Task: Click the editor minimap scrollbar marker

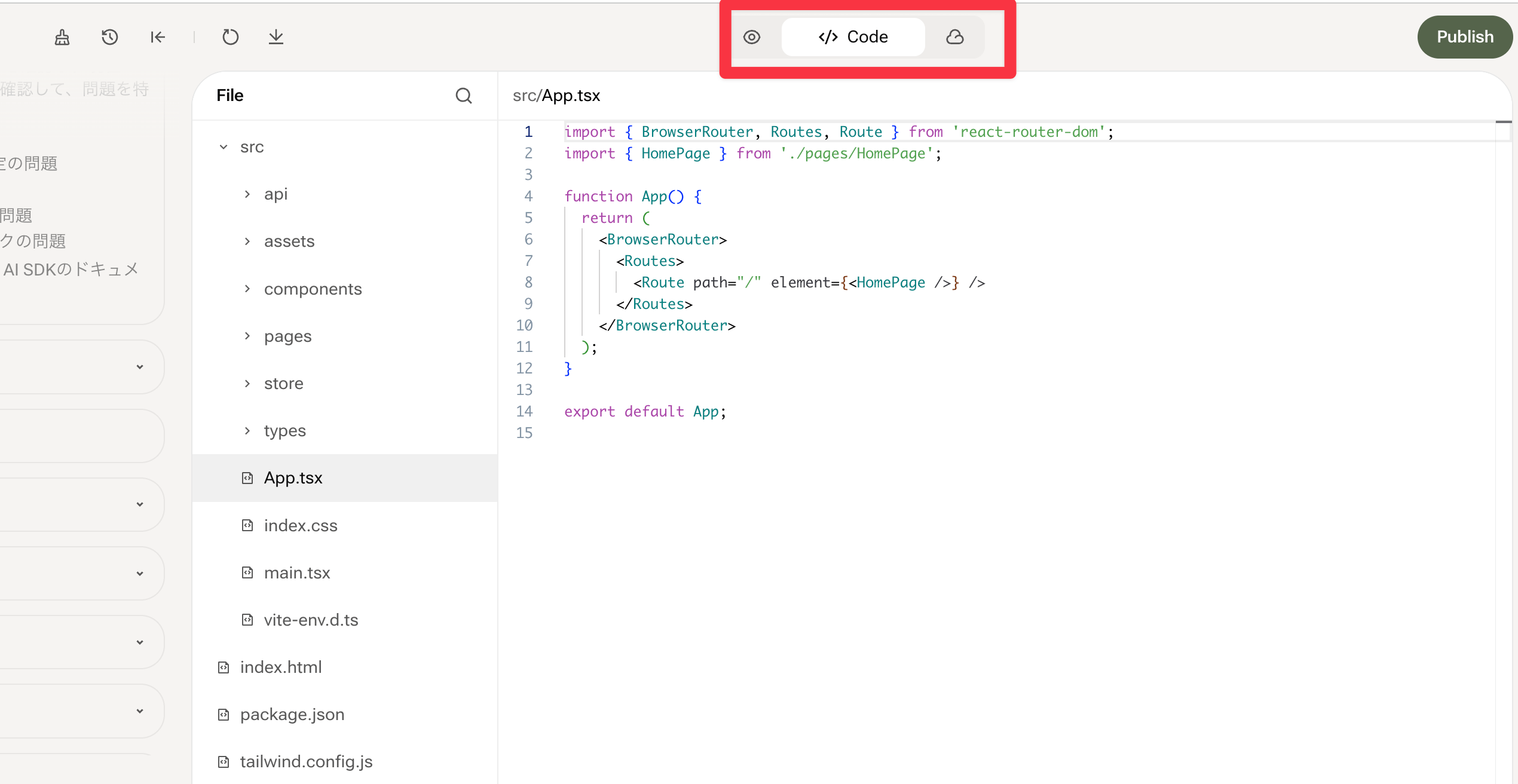Action: click(1503, 122)
